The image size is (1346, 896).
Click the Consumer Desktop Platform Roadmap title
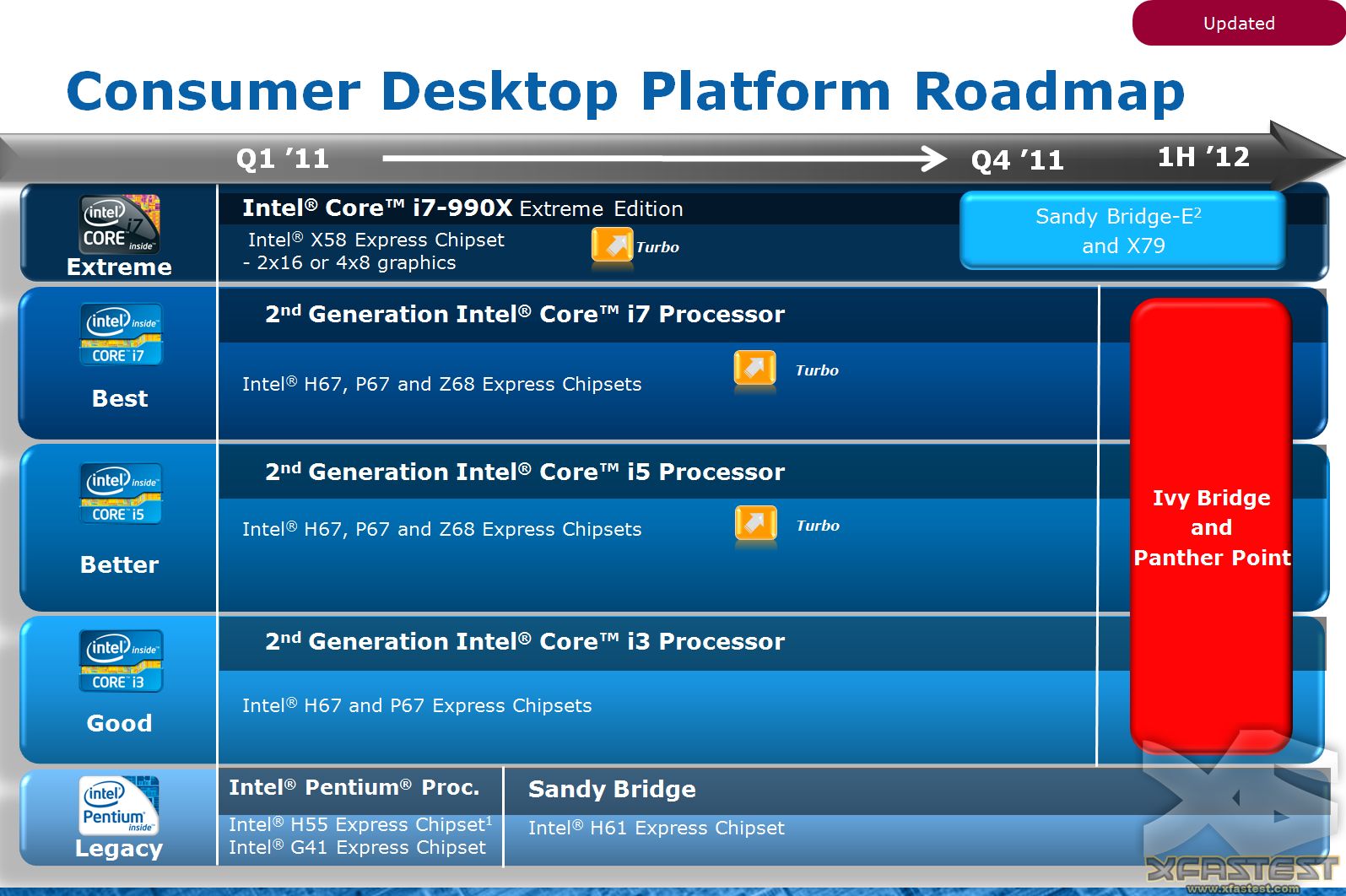coord(624,91)
